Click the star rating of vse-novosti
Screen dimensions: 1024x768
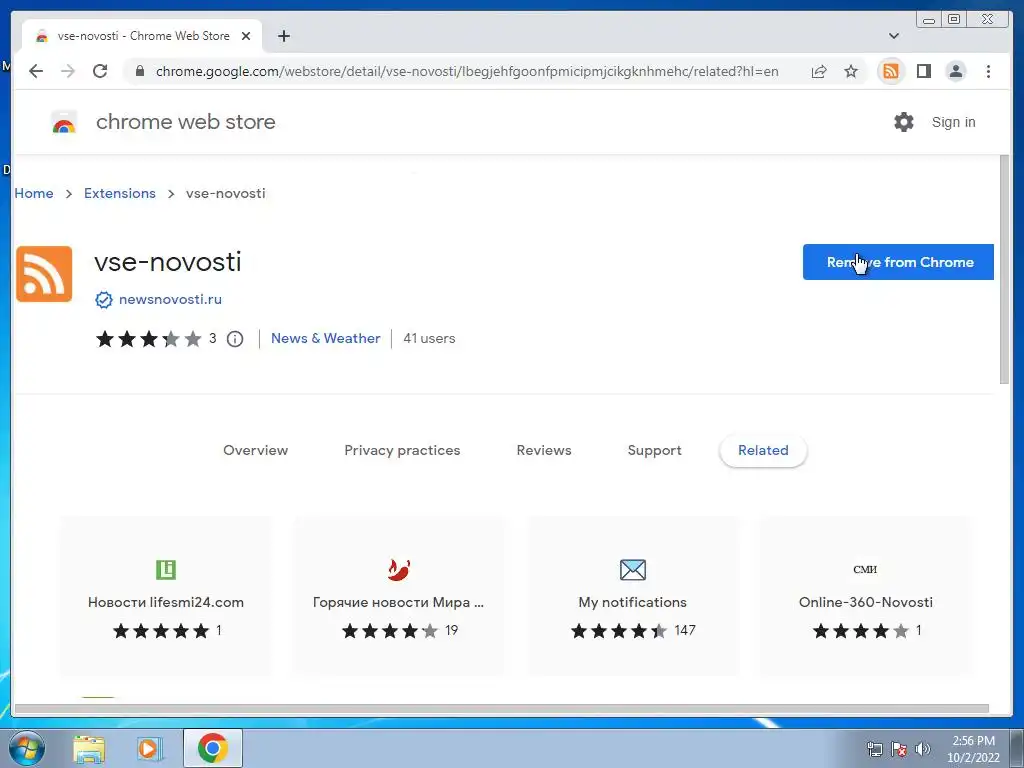149,339
